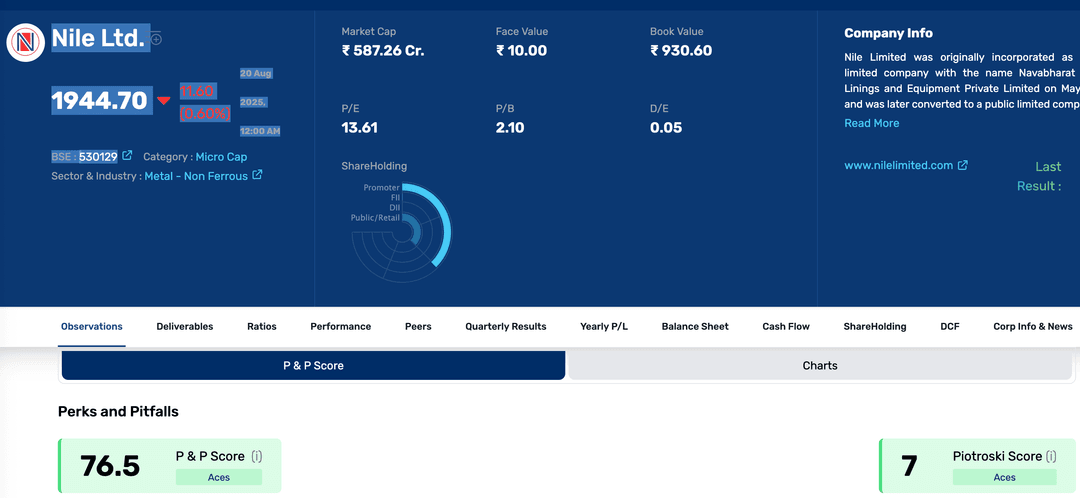Click the P/B value 2.10

pyautogui.click(x=510, y=127)
